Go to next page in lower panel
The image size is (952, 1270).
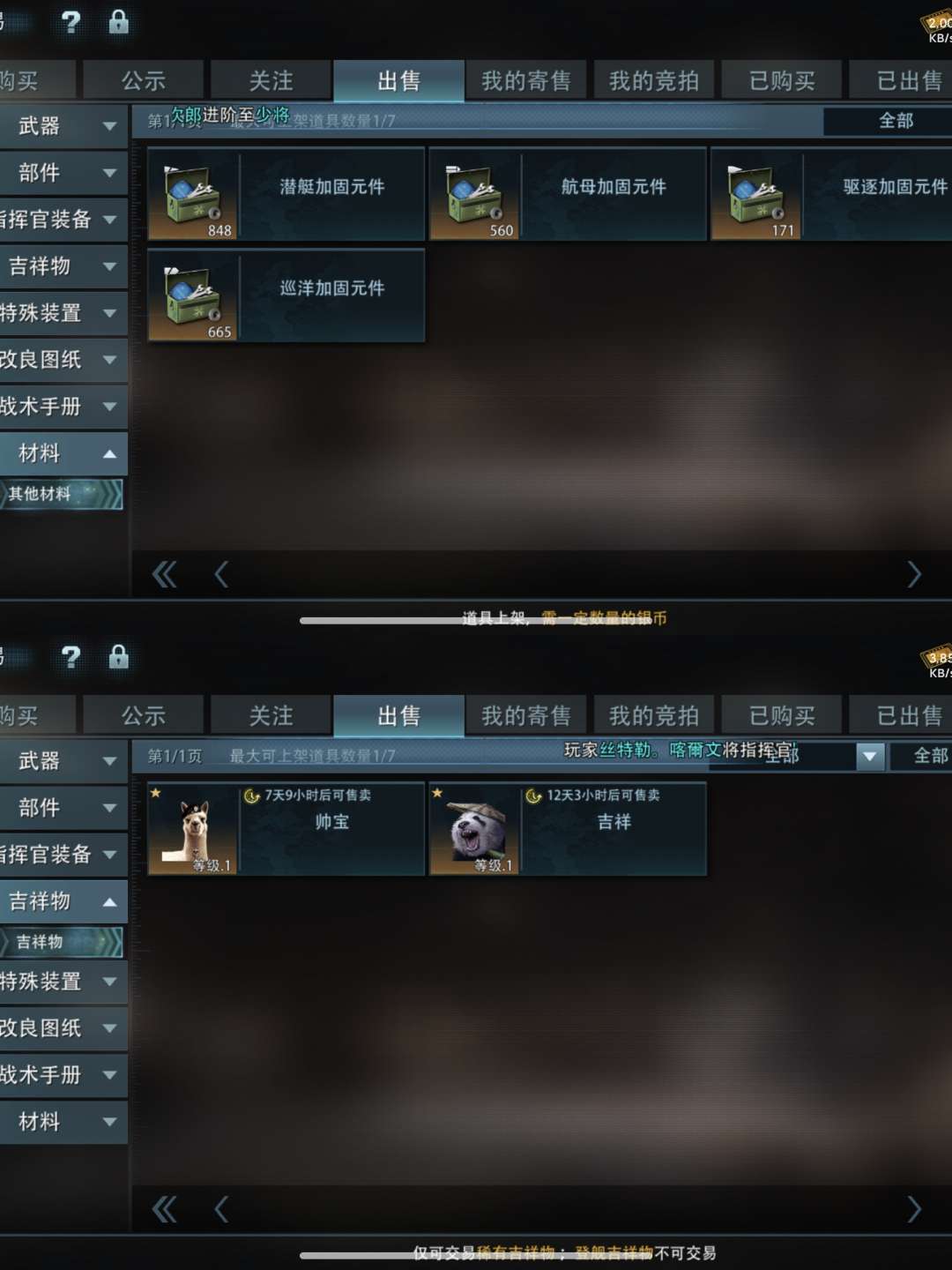[x=914, y=1209]
